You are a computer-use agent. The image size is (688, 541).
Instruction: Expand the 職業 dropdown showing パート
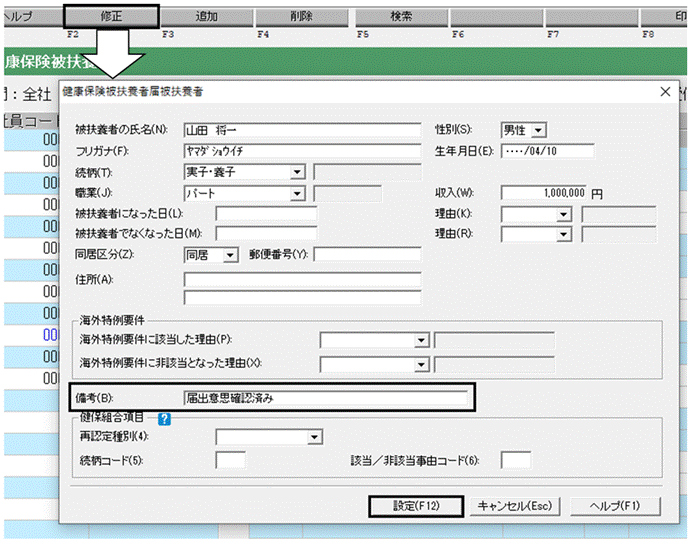coord(297,193)
